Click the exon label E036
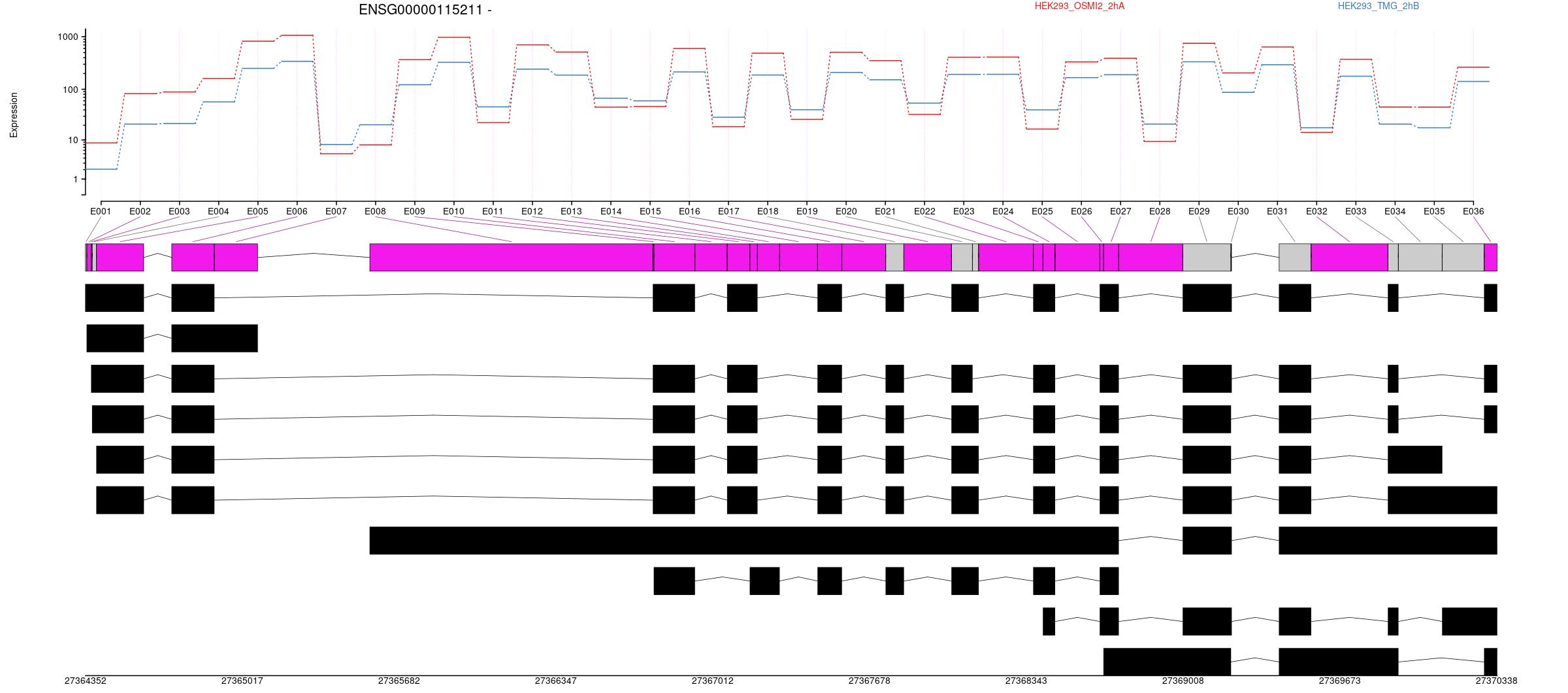This screenshot has width=1568, height=693. click(x=1473, y=211)
